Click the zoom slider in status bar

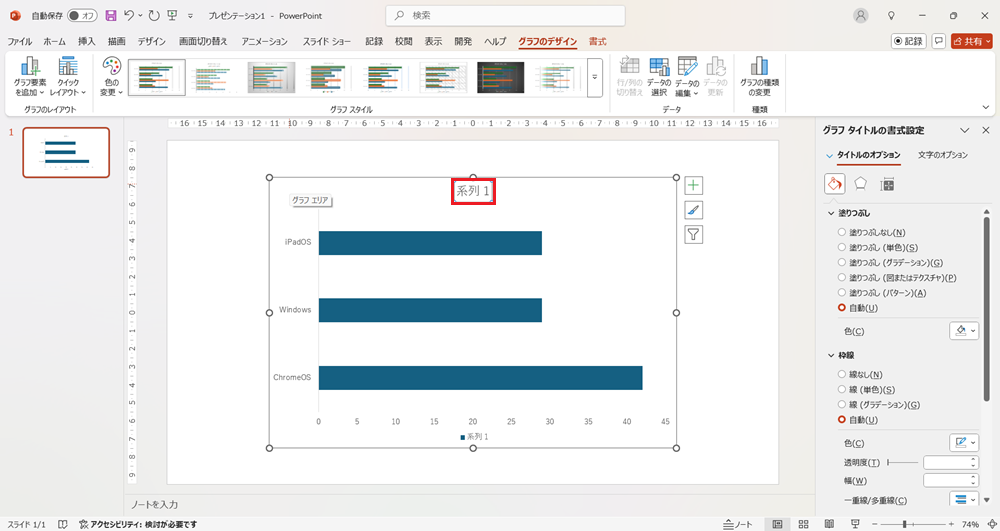[911, 524]
